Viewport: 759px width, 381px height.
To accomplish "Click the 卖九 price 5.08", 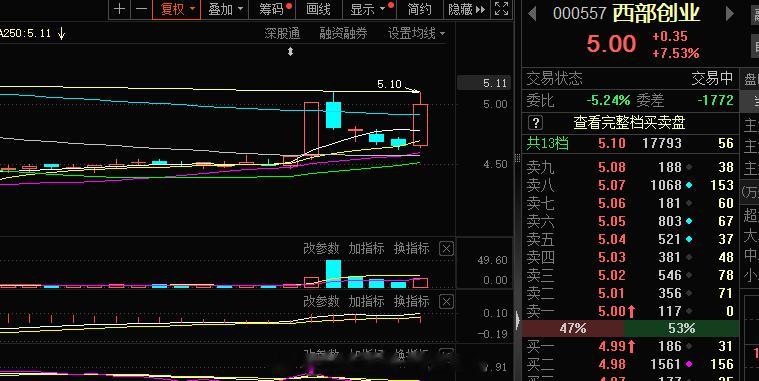I will click(x=612, y=168).
